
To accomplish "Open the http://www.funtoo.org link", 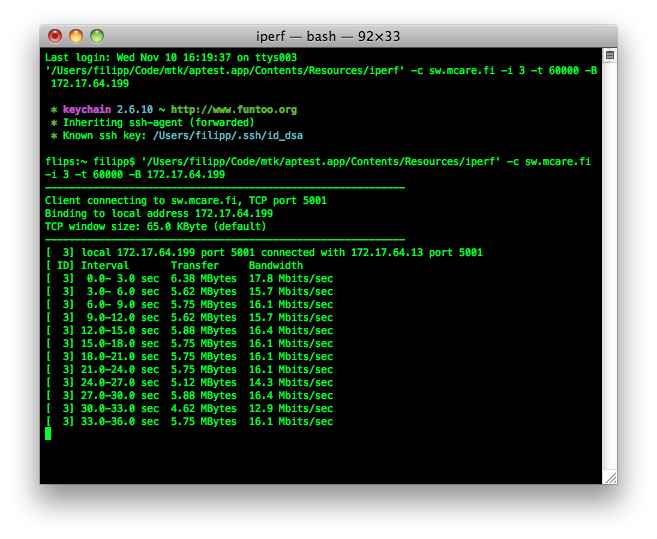I will coord(234,110).
